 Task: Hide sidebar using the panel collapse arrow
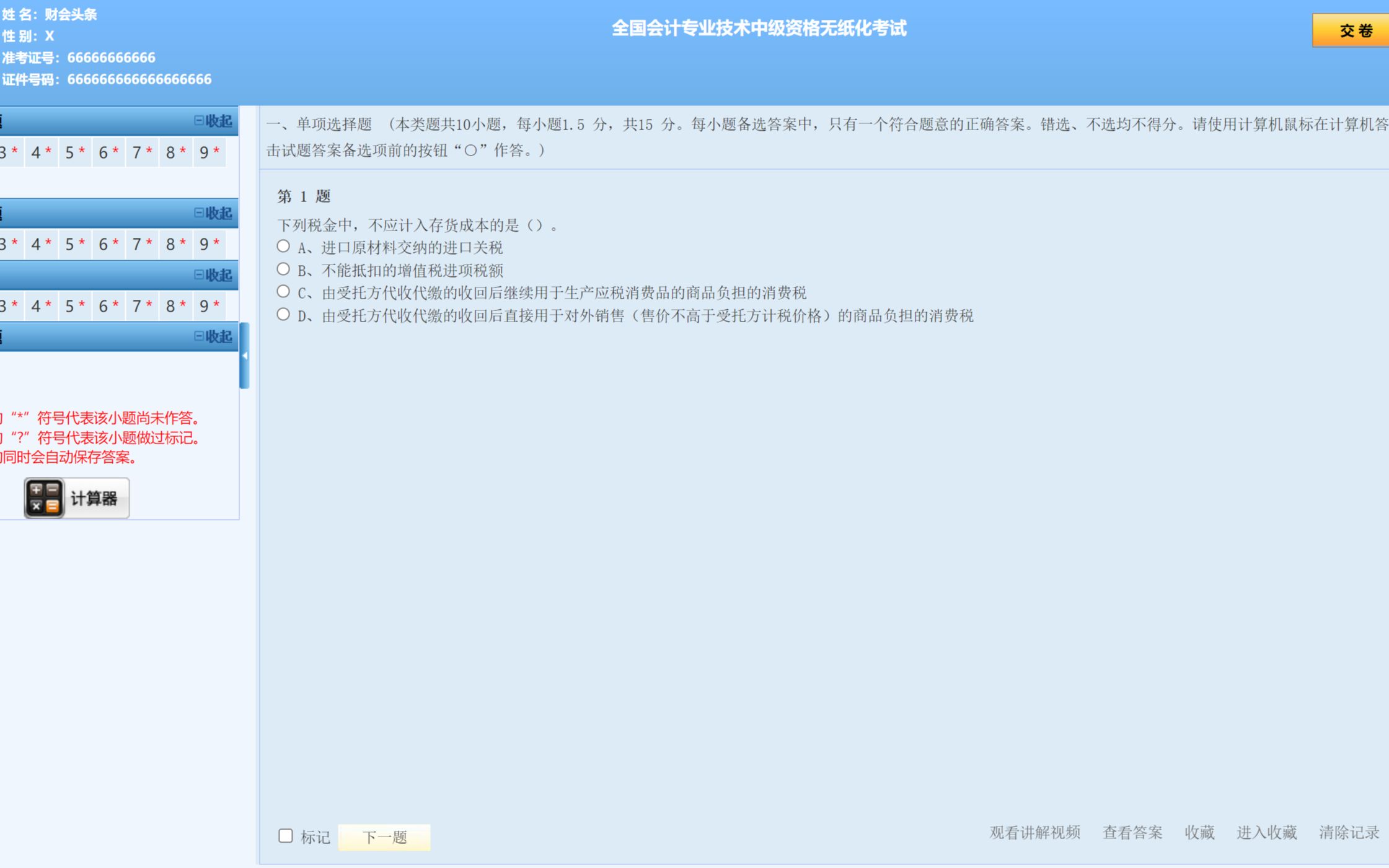click(244, 356)
